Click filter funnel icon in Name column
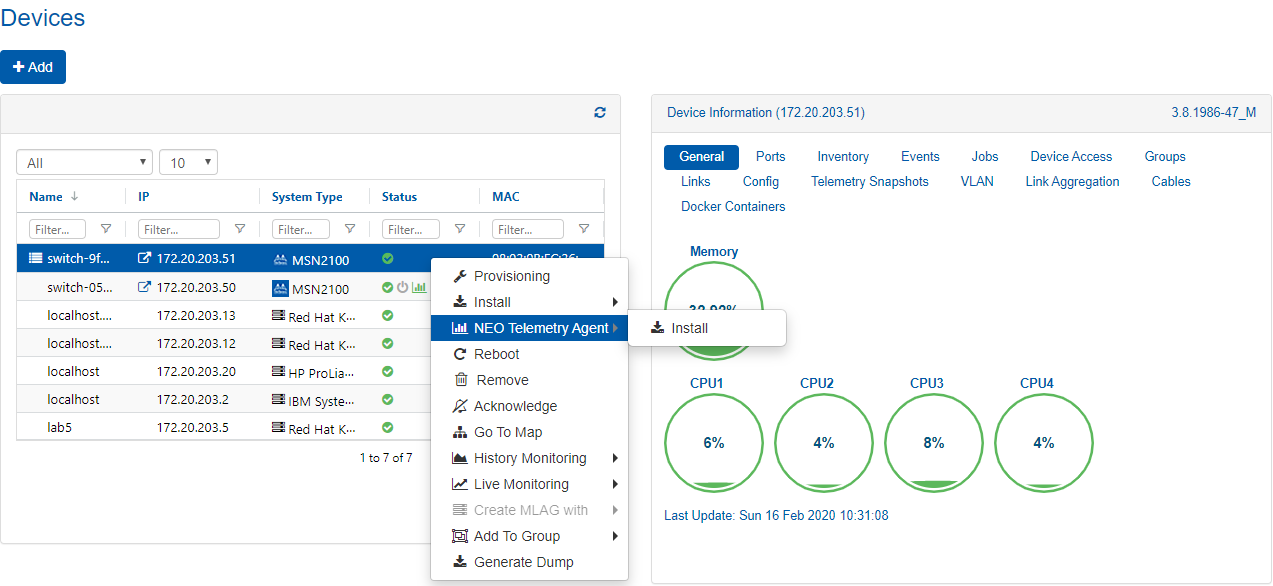The width and height of the screenshot is (1273, 586). coord(106,229)
